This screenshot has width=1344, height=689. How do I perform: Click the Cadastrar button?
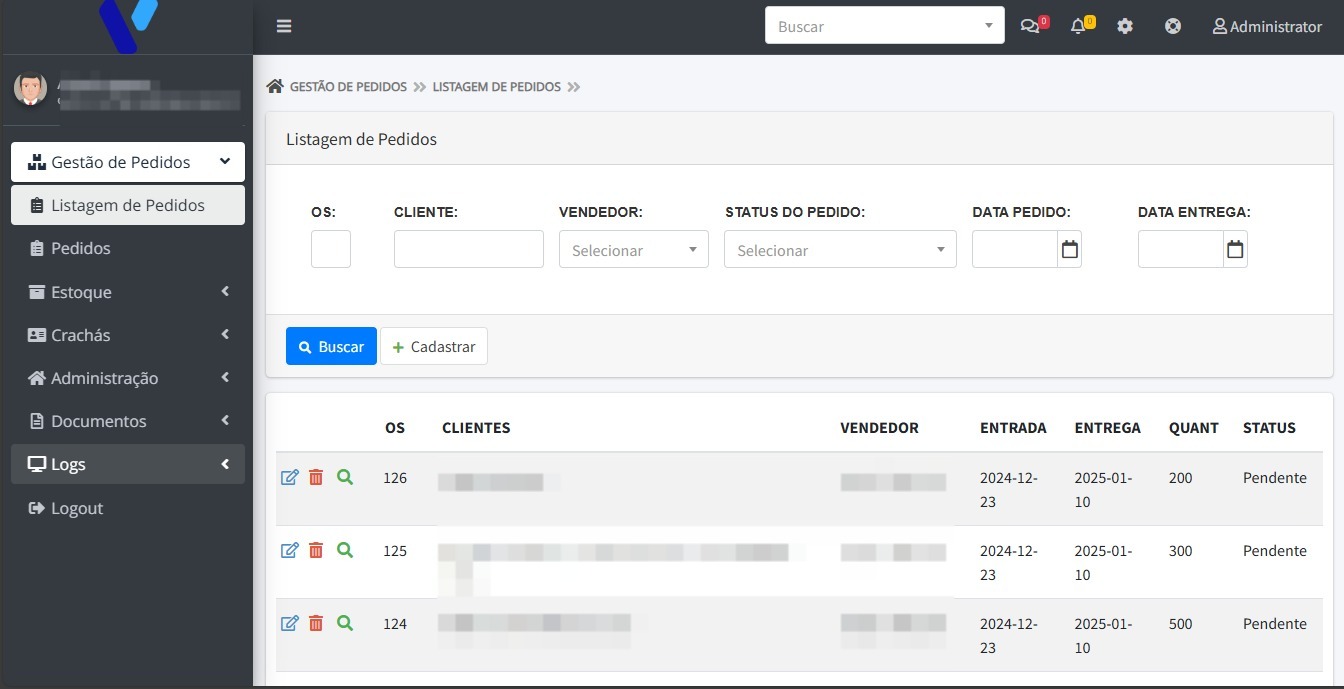(x=434, y=346)
